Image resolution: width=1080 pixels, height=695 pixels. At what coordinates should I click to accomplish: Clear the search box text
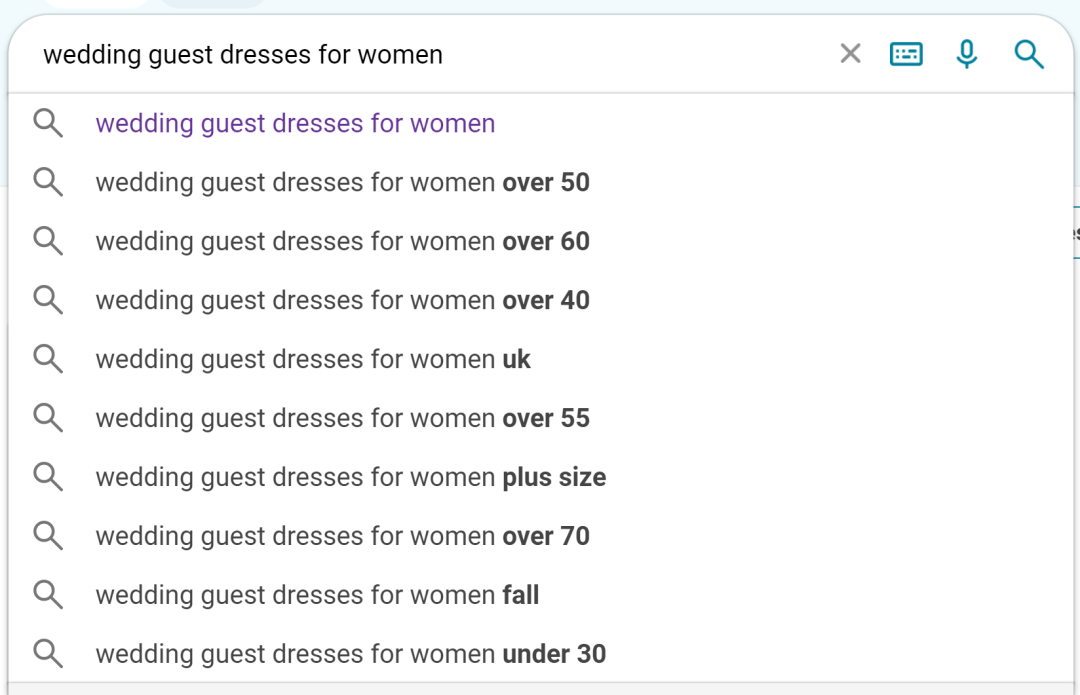pos(850,54)
